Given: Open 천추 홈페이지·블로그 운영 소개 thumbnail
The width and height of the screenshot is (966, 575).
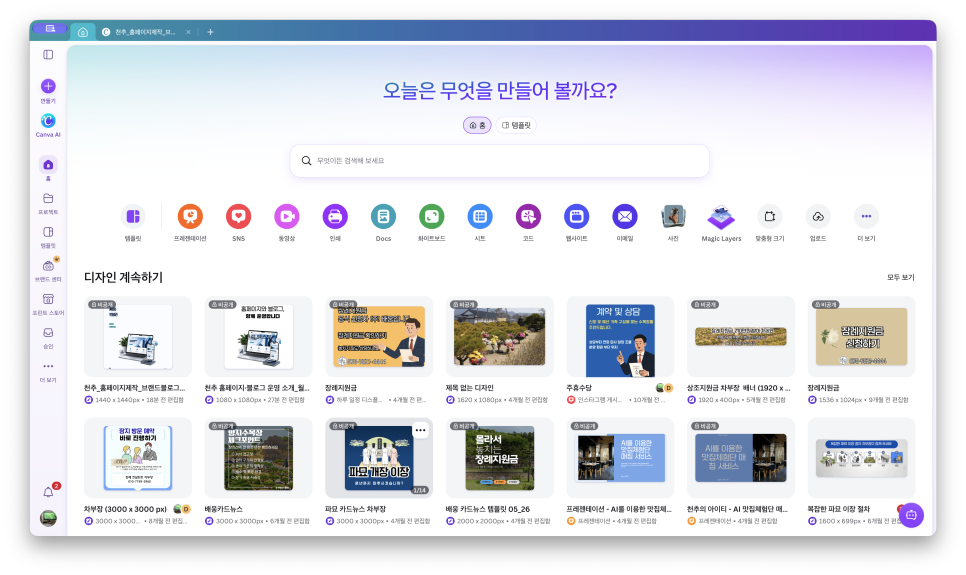Looking at the screenshot, I should tap(258, 336).
